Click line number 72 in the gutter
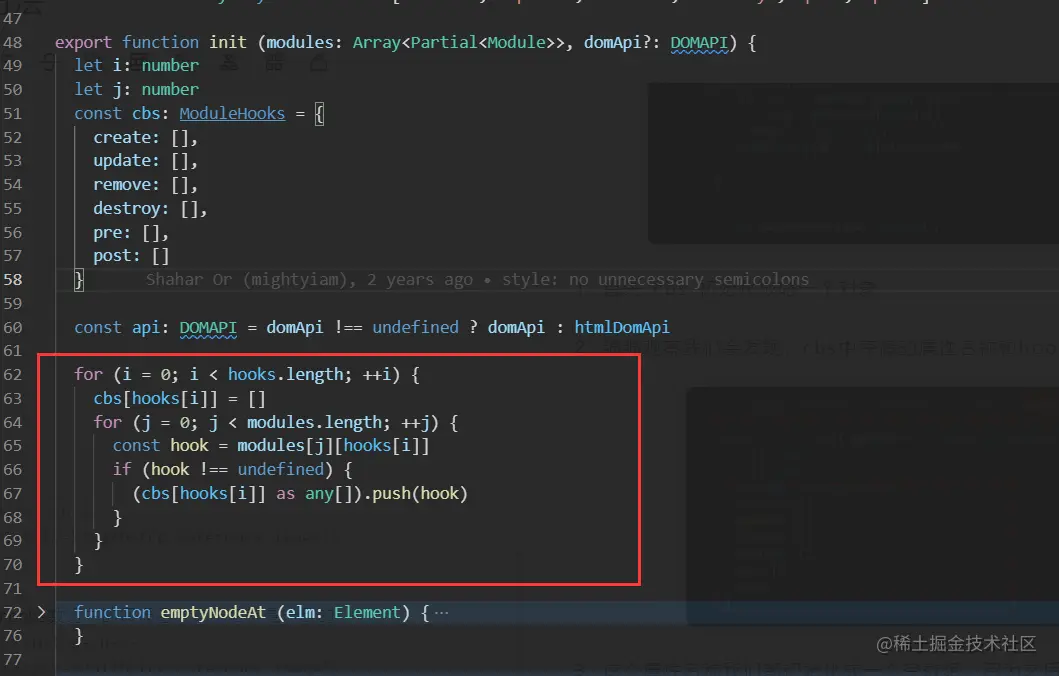 (x=13, y=613)
